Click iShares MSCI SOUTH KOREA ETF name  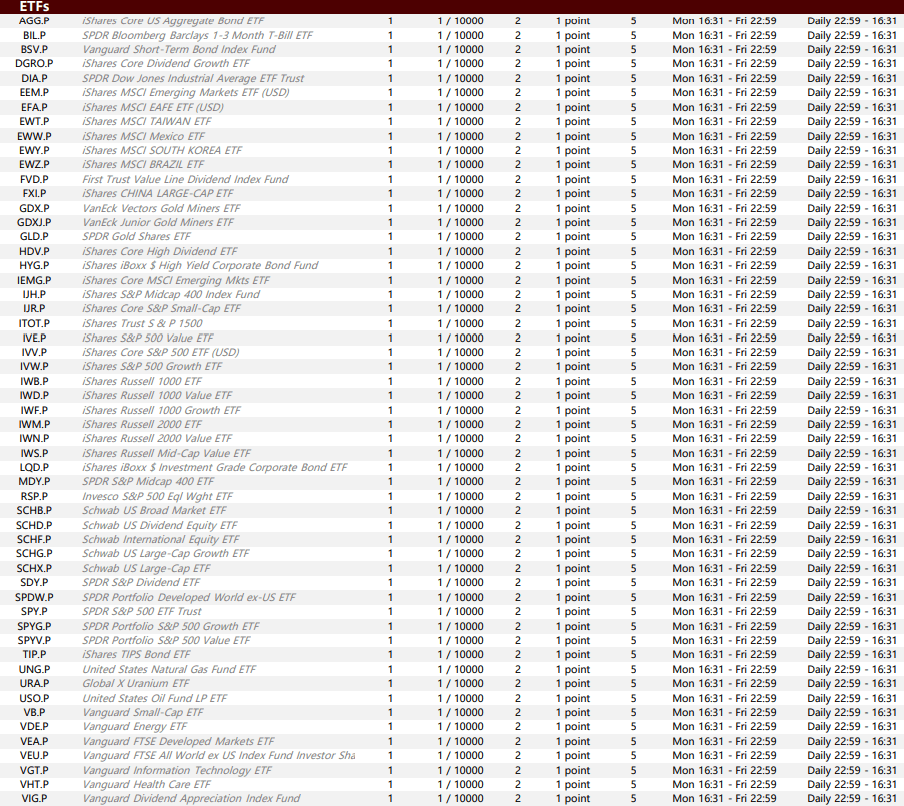tap(162, 150)
